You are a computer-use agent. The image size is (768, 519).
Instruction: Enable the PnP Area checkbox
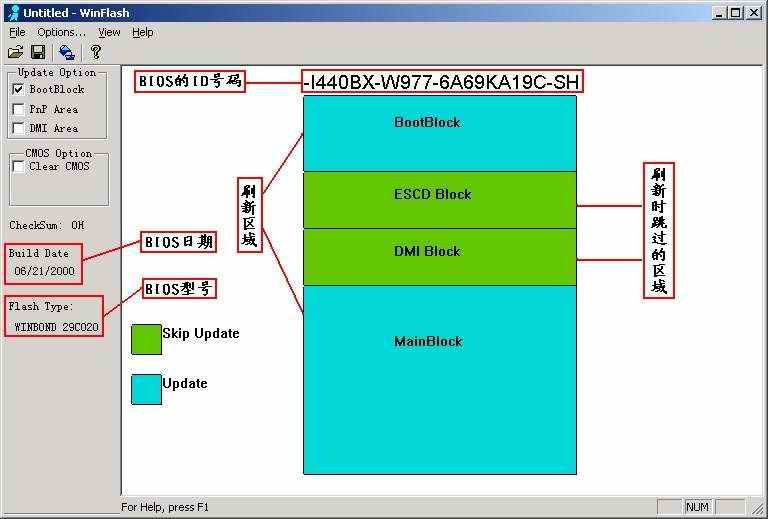coord(18,109)
